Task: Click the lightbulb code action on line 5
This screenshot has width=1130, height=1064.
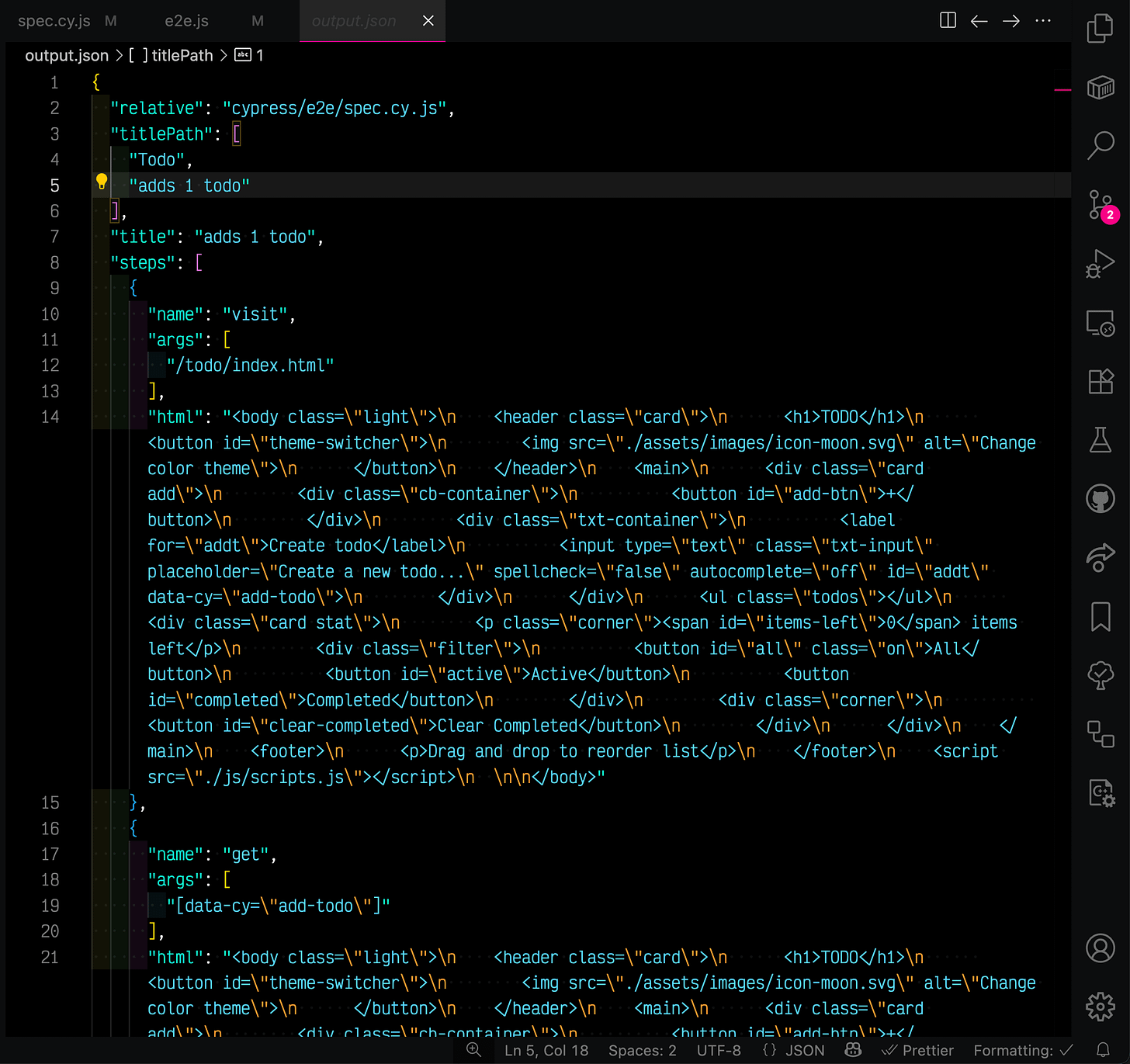Action: [x=102, y=182]
